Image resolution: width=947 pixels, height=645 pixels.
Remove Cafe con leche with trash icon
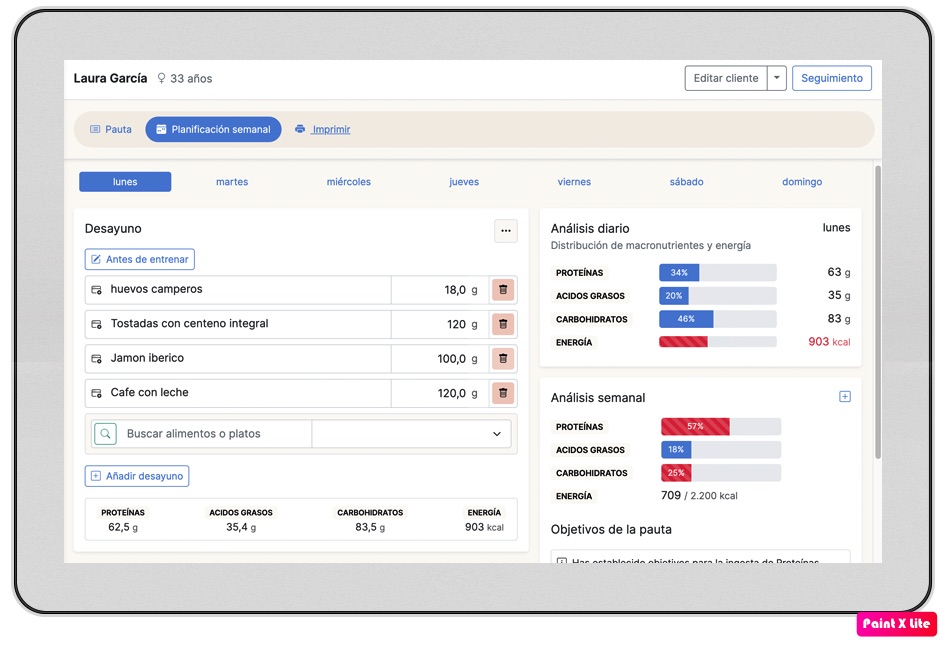[x=503, y=393]
